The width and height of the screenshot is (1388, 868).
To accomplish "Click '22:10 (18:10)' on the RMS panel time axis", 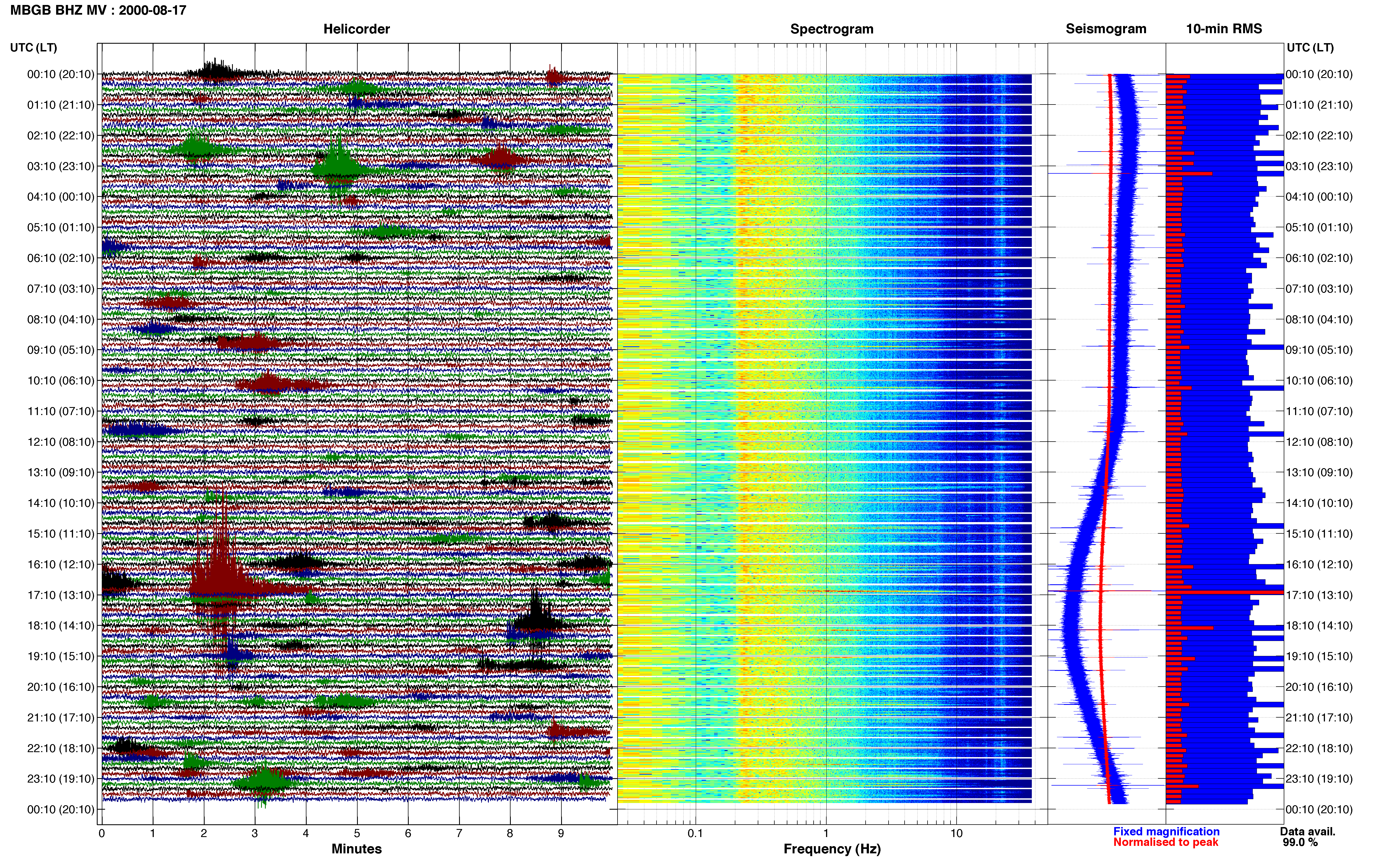I will pyautogui.click(x=1319, y=749).
